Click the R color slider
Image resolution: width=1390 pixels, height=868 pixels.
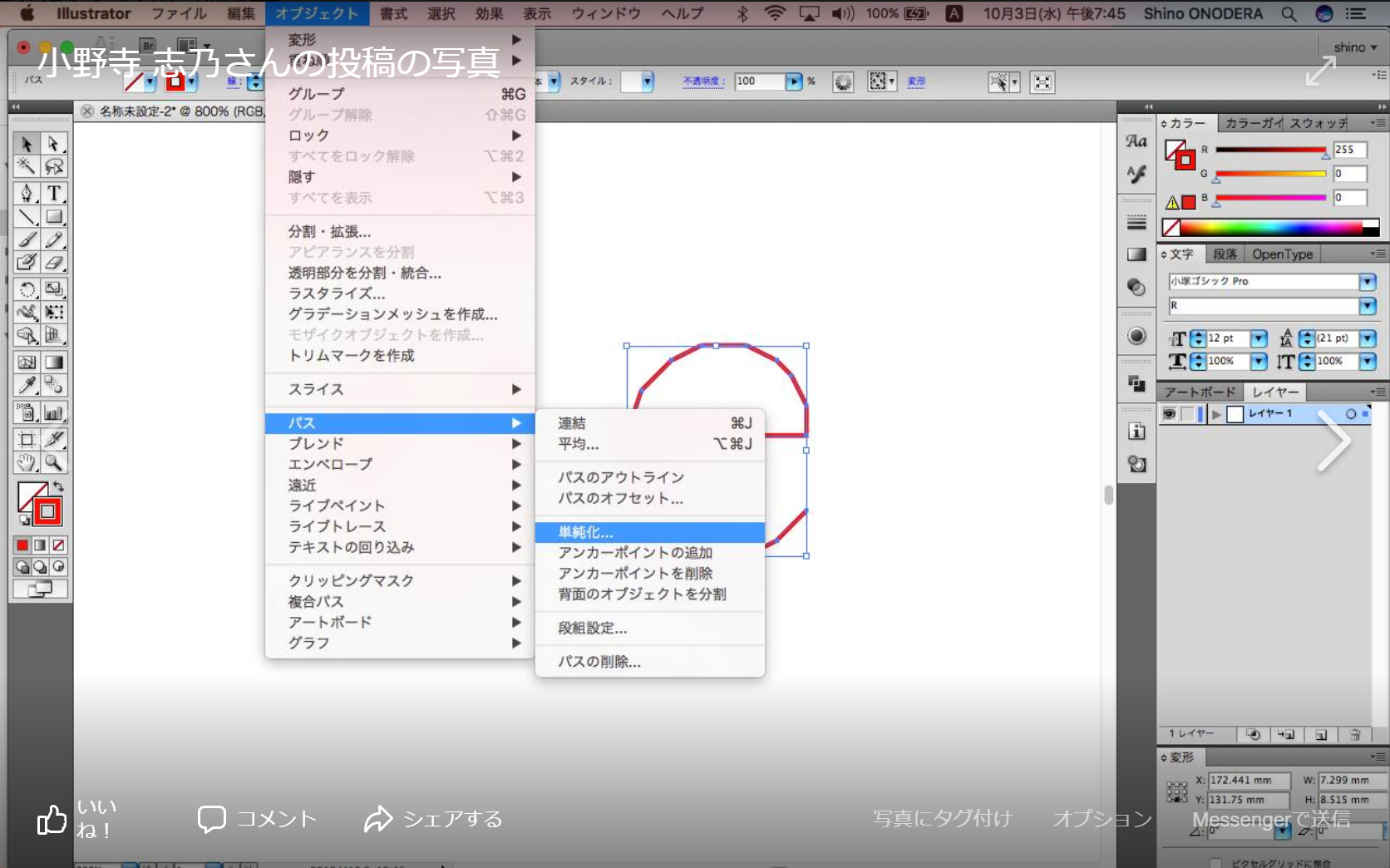point(1270,150)
